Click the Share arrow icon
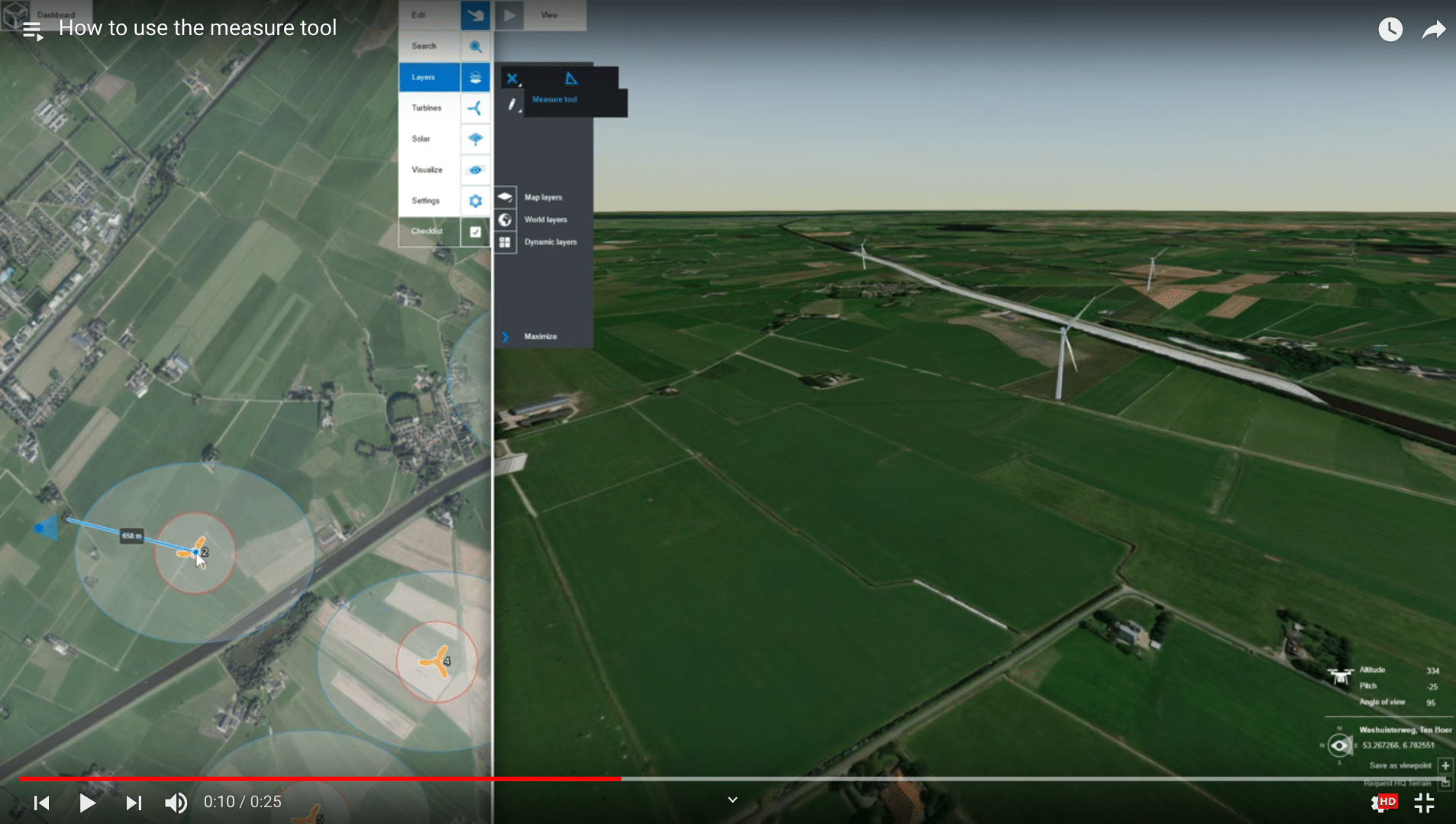The width and height of the screenshot is (1456, 824). pos(1434,30)
